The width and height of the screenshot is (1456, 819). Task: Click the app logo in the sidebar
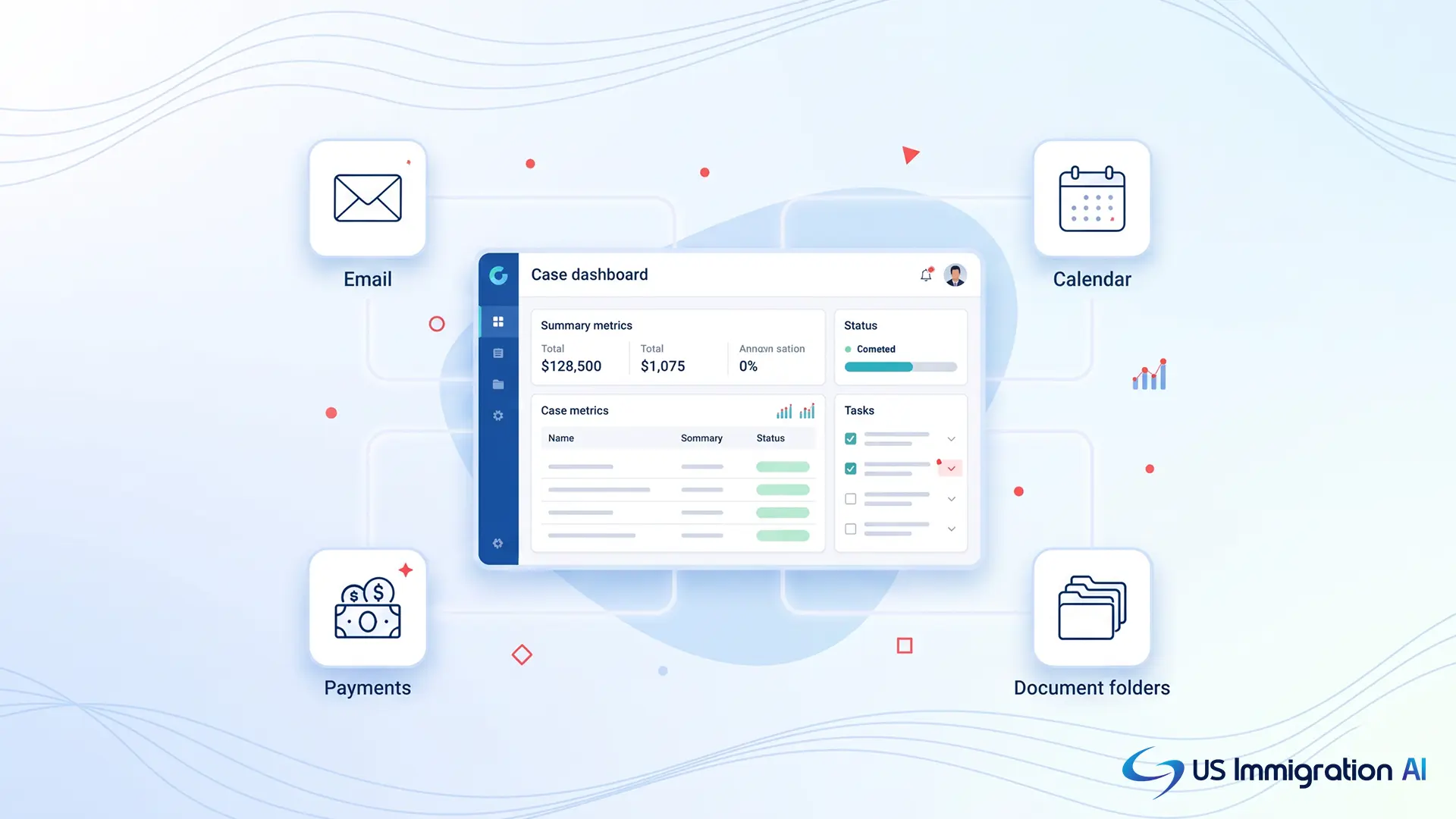pyautogui.click(x=498, y=275)
